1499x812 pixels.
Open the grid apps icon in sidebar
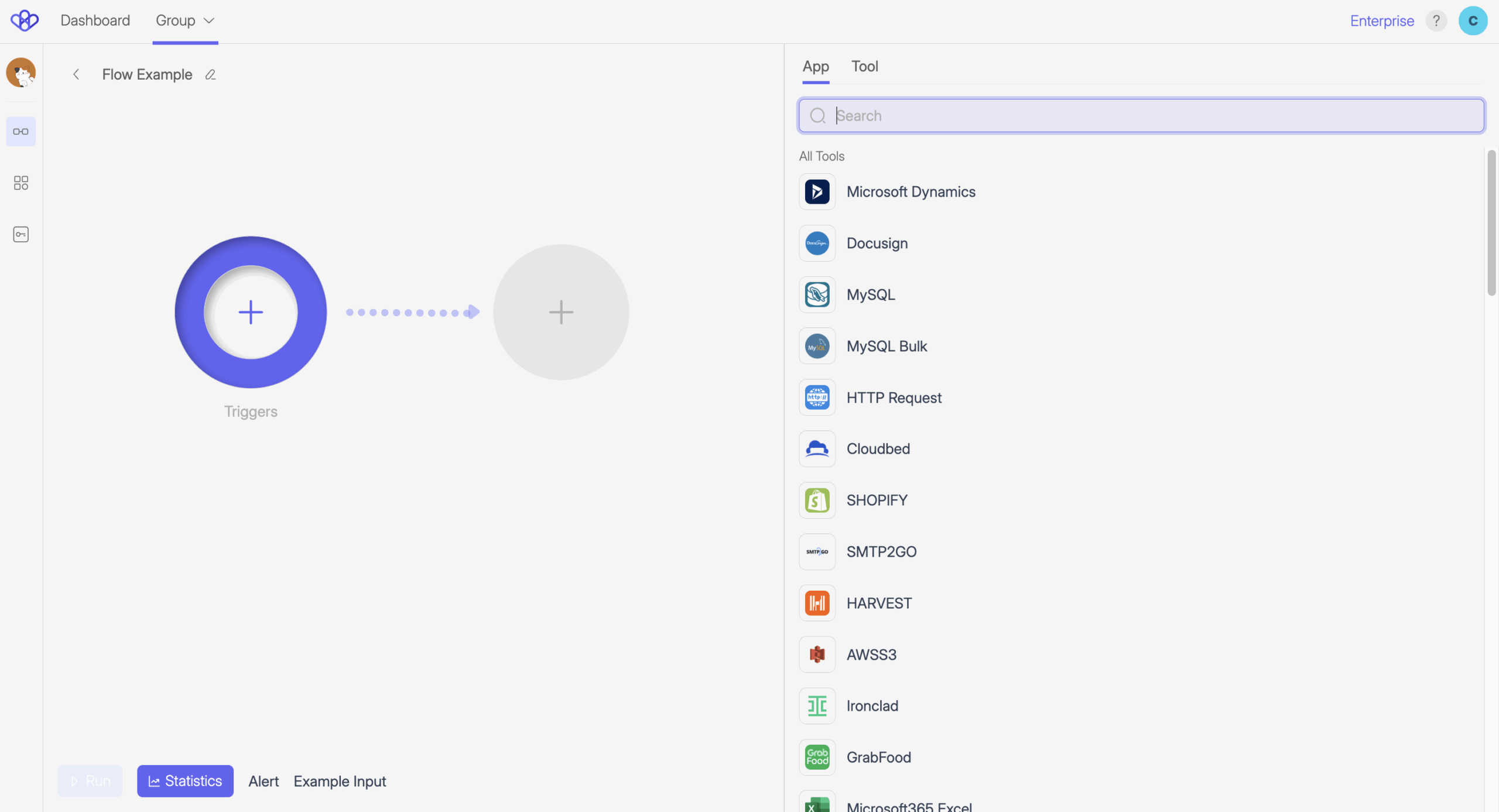tap(21, 183)
